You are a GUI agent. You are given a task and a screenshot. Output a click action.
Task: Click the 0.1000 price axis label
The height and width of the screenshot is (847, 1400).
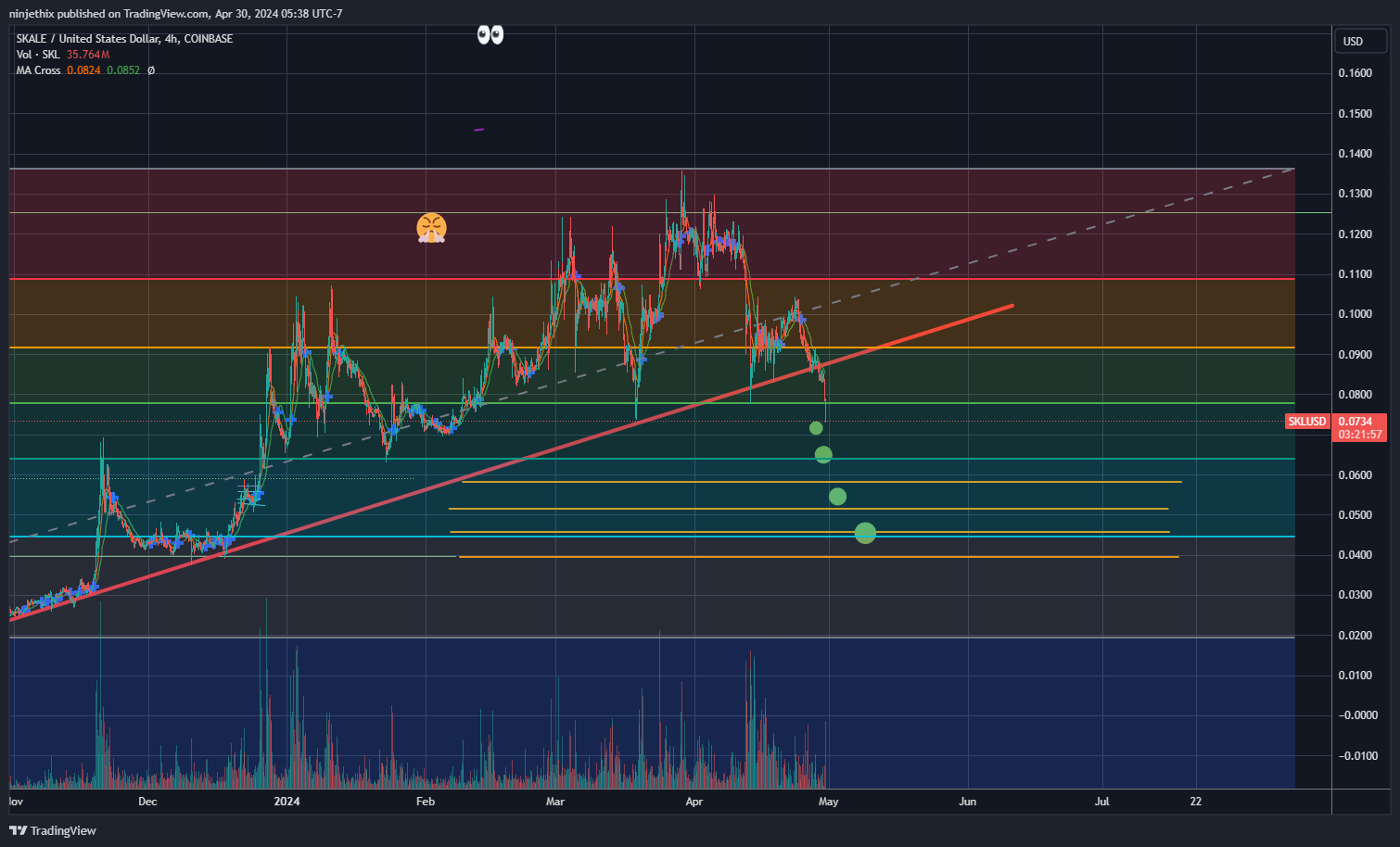[1355, 314]
